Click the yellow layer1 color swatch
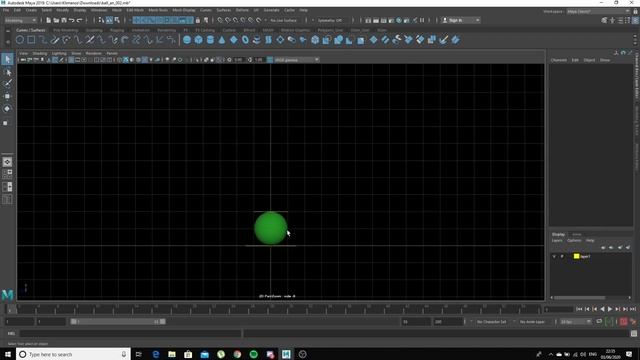The image size is (640, 360). 576,256
